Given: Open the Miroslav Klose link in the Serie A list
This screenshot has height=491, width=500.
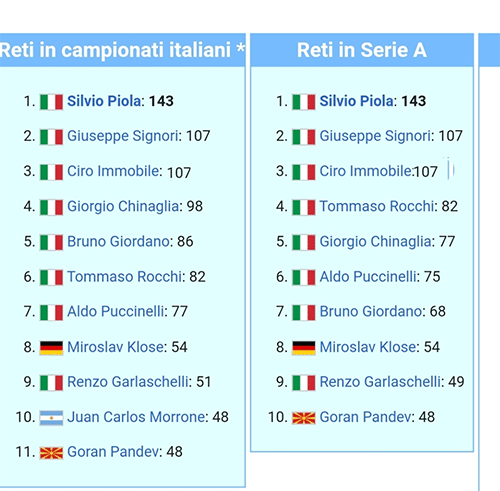Looking at the screenshot, I should 368,347.
